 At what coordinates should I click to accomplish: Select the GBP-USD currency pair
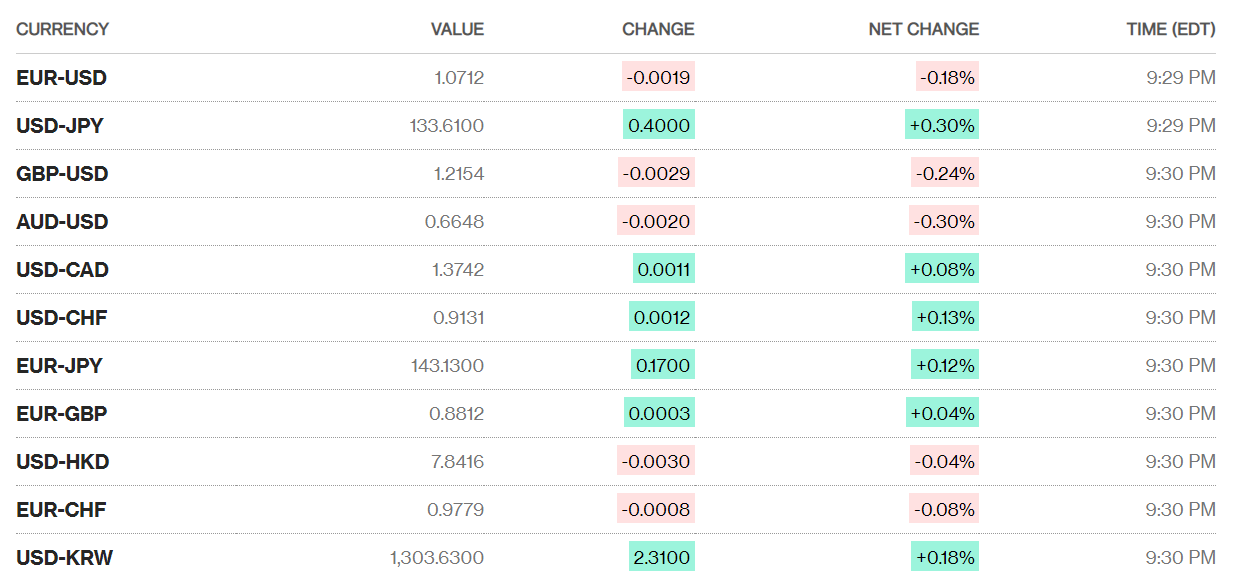62,174
